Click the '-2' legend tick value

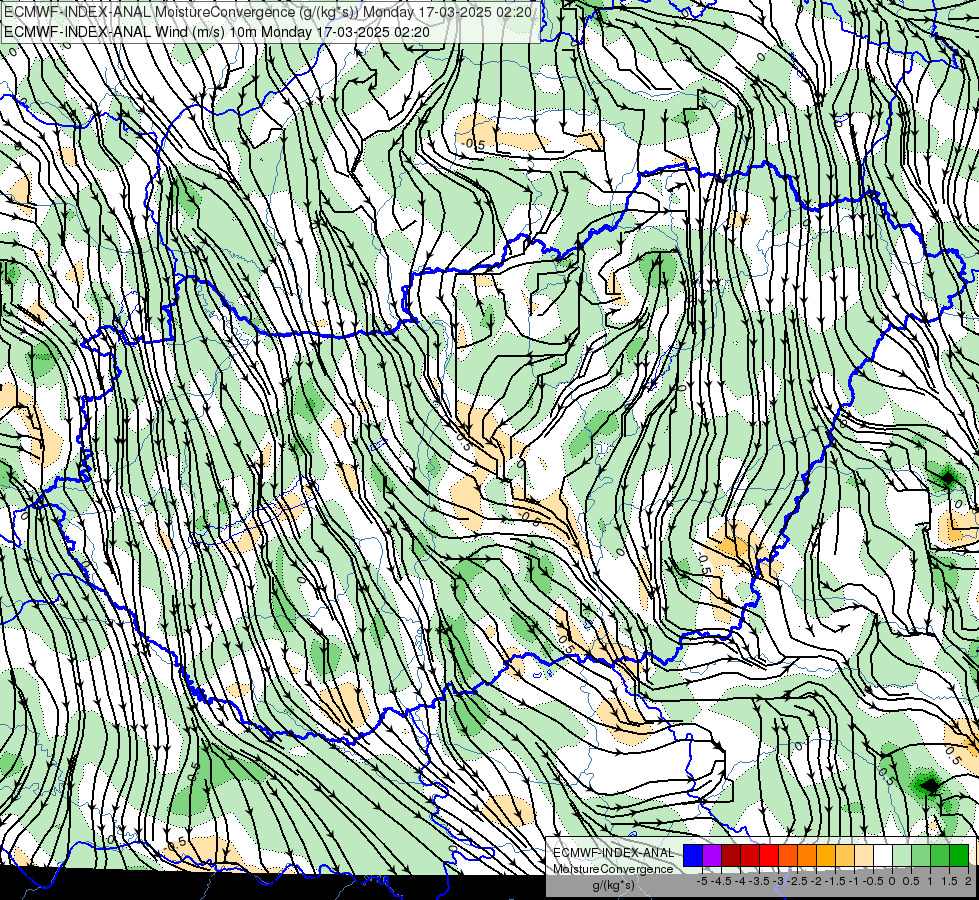click(x=815, y=881)
